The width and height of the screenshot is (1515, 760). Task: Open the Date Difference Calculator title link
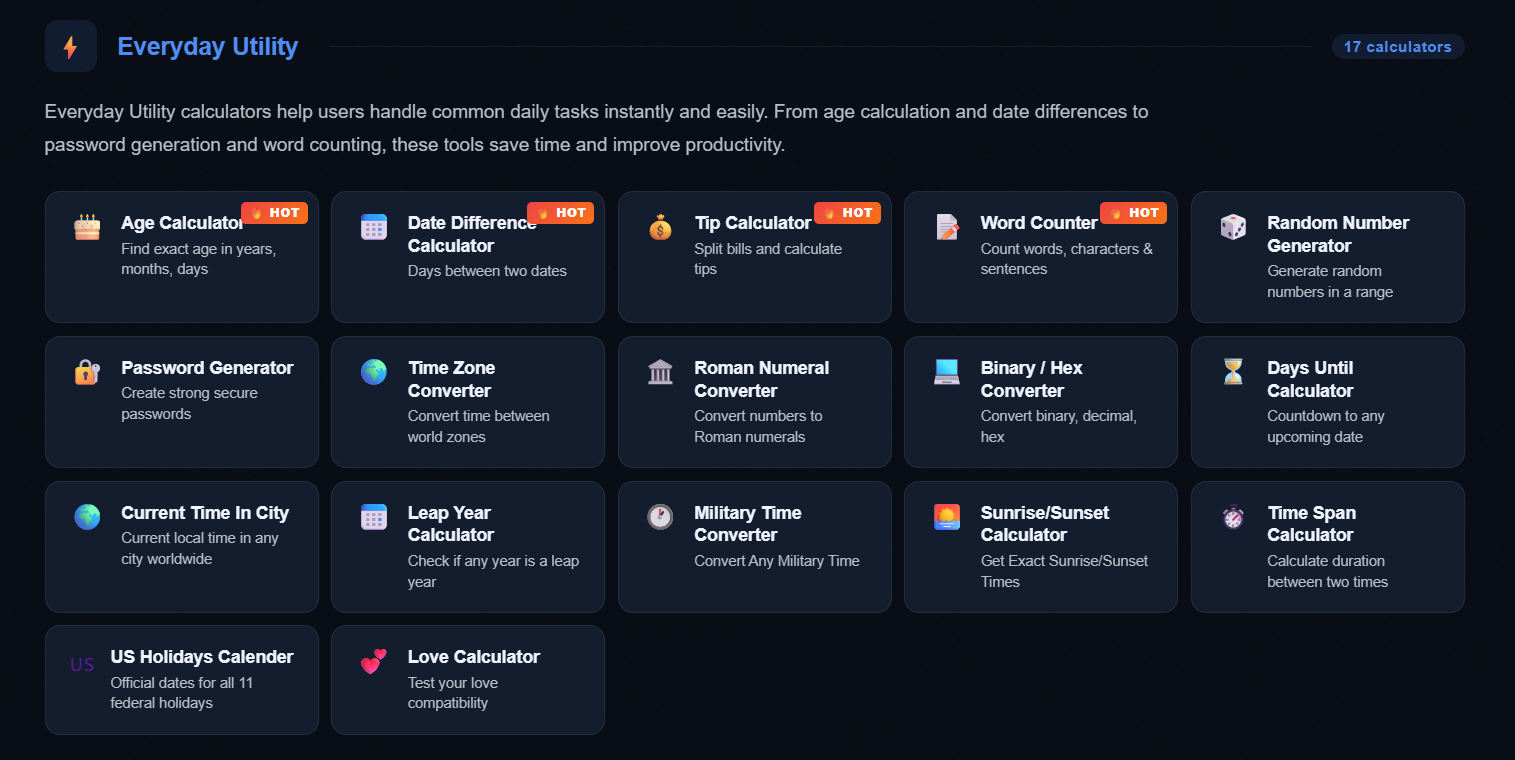[472, 234]
